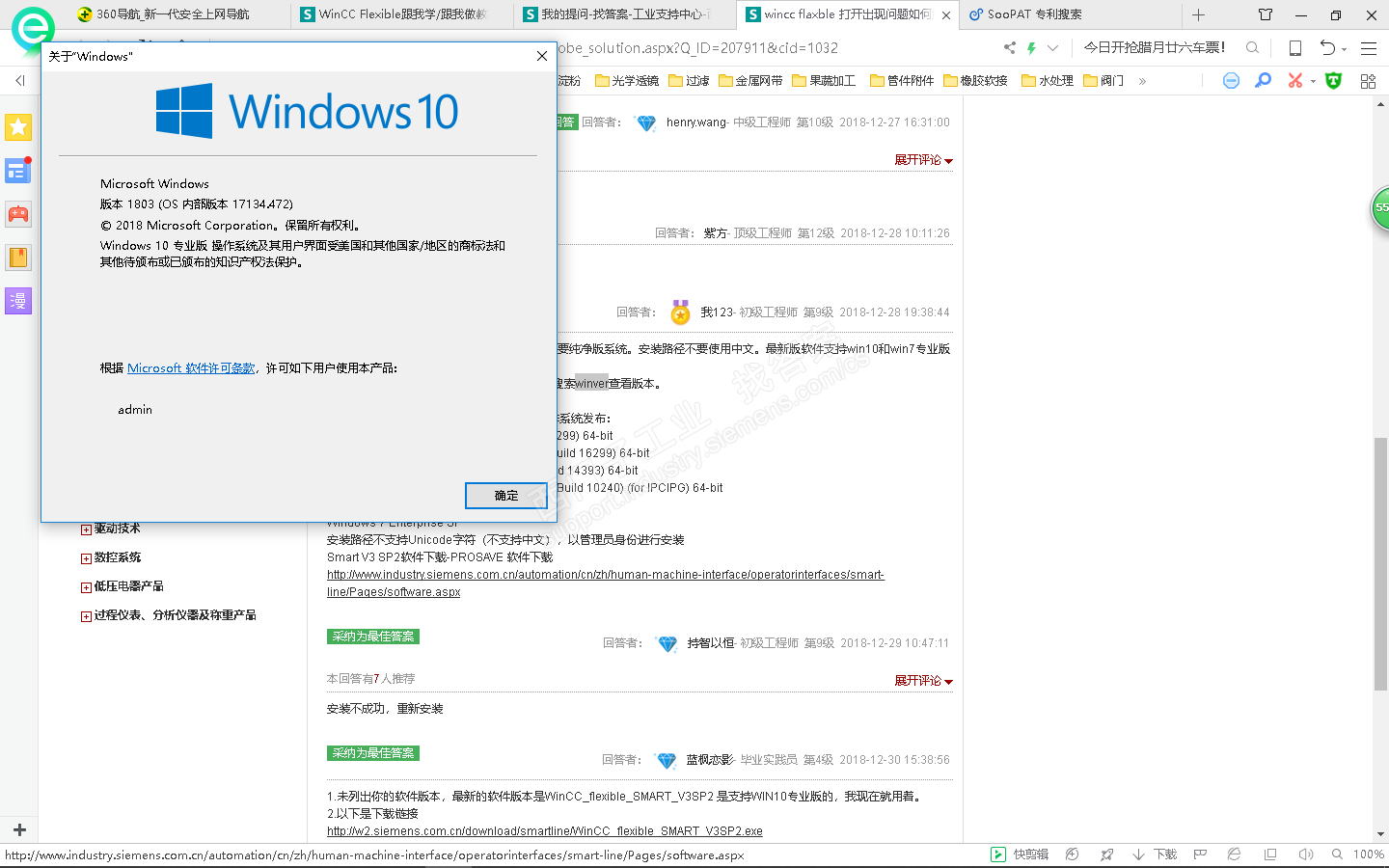1389x868 pixels.
Task: Open the news feed icon in the sidebar
Action: (17, 171)
